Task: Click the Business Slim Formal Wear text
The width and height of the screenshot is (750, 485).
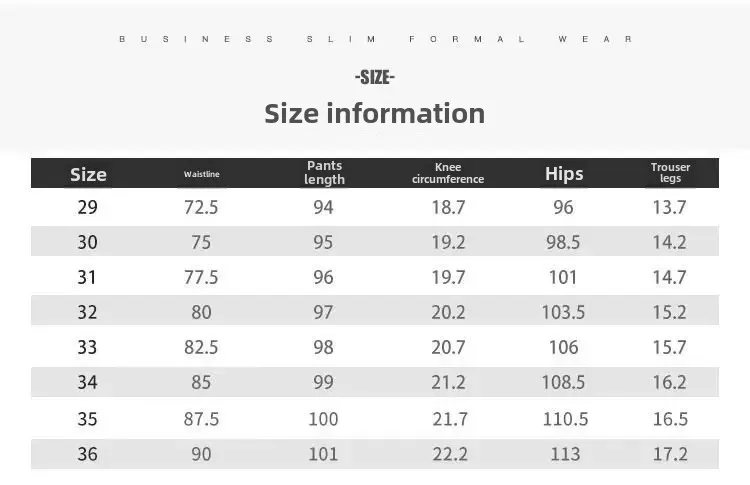Action: pyautogui.click(x=375, y=39)
